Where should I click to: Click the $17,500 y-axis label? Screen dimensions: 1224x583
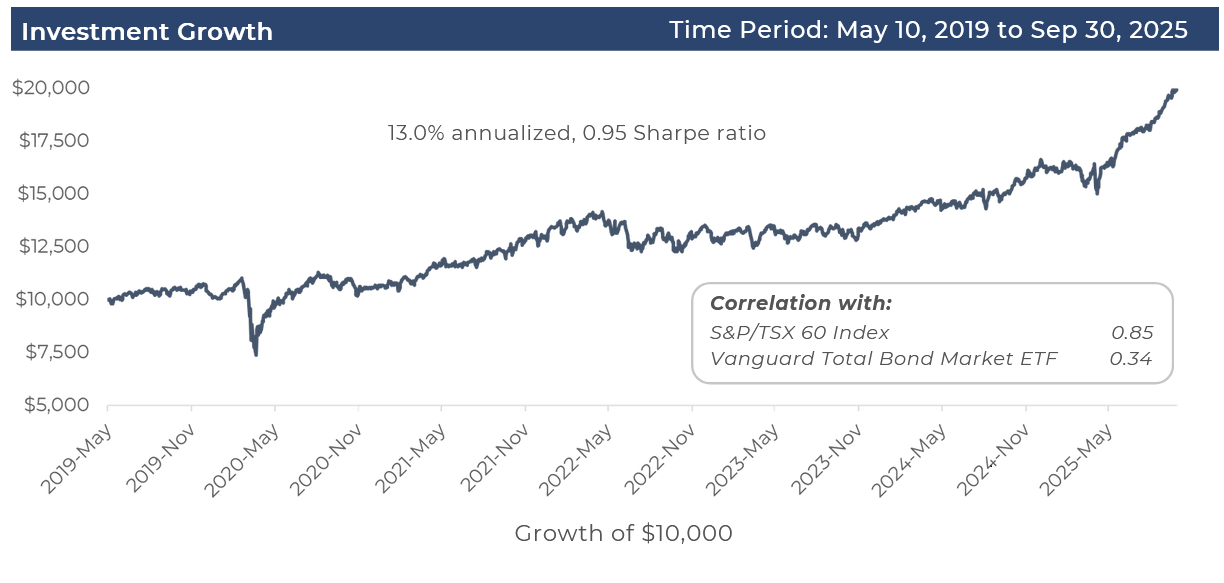click(51, 141)
